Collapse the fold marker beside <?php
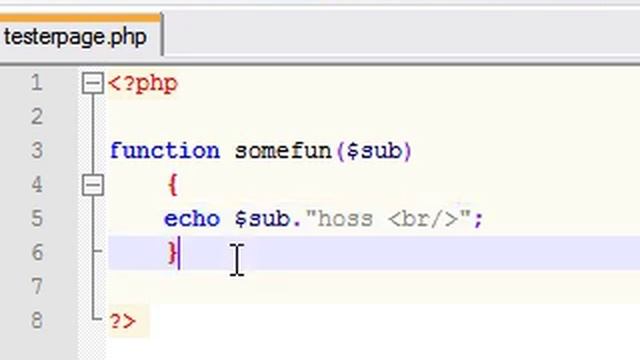Screen dimensions: 640x360 click(93, 83)
